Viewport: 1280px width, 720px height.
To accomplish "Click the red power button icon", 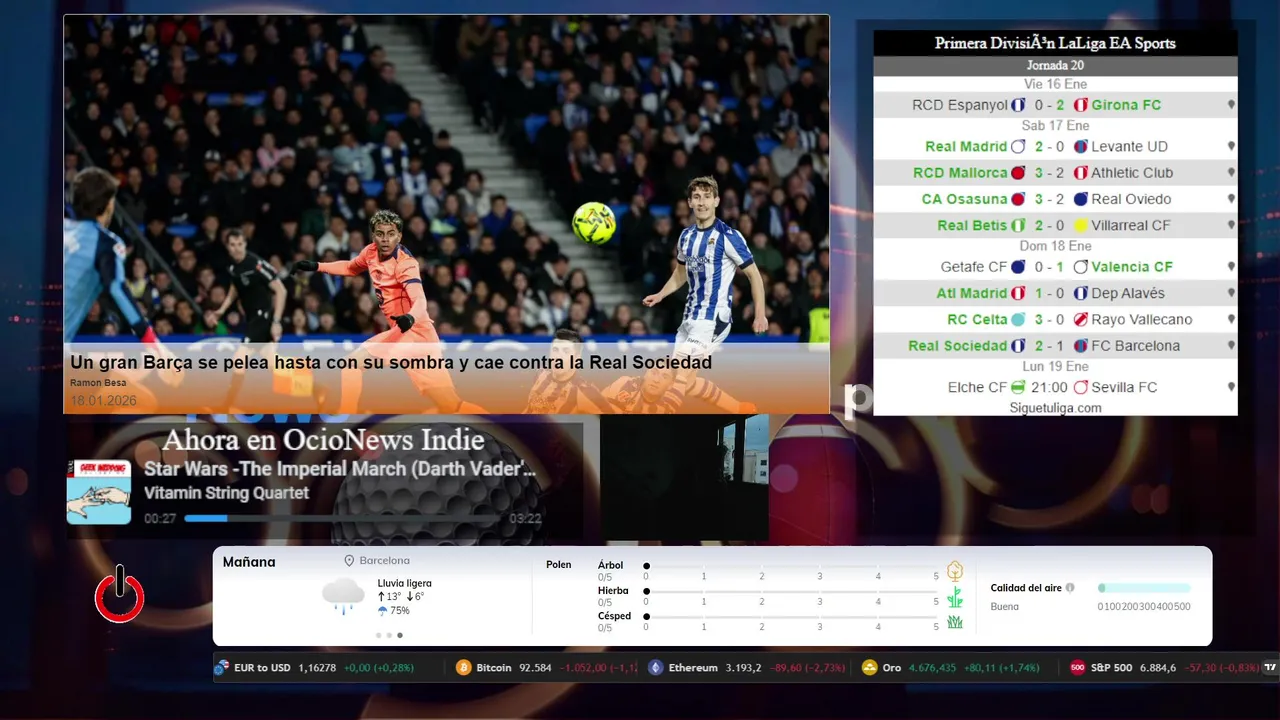I will coord(119,595).
